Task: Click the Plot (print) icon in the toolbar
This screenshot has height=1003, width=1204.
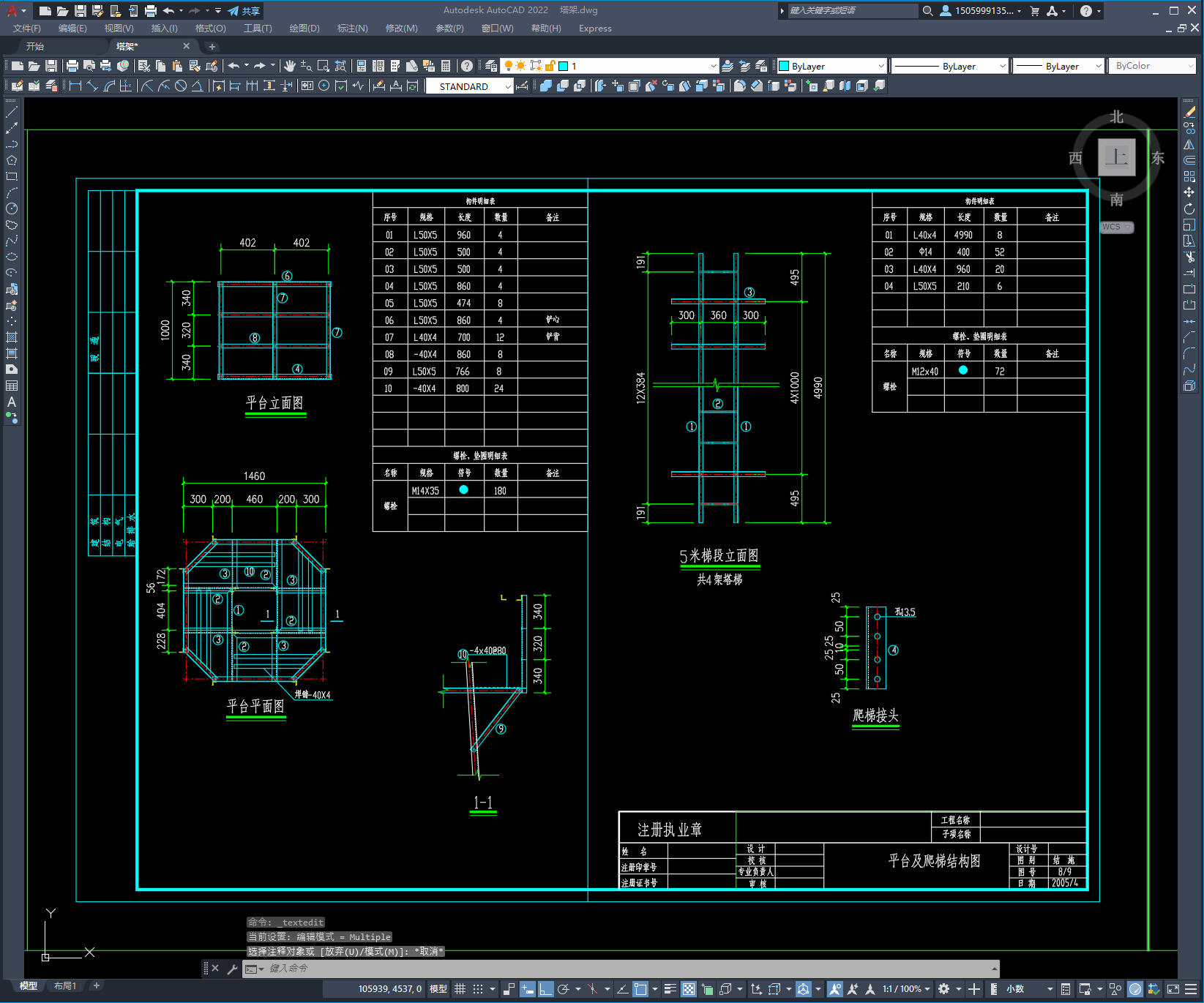Action: (72, 66)
